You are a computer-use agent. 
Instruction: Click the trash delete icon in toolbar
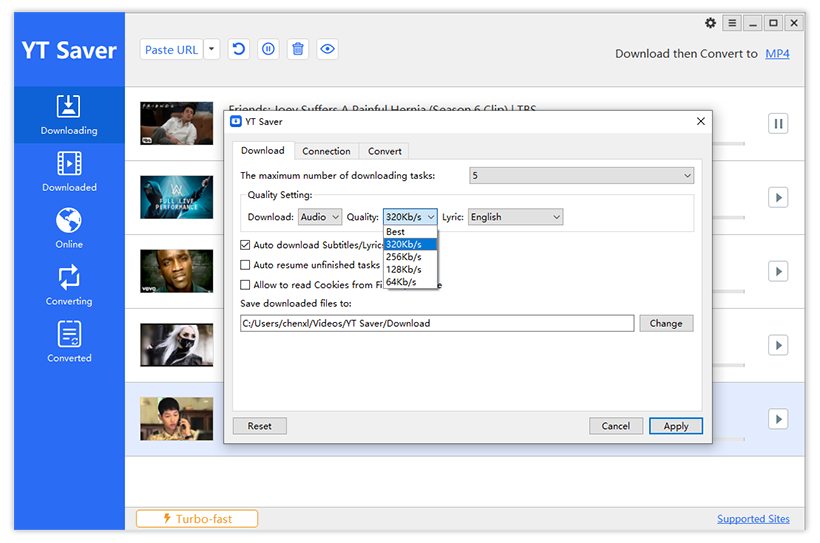click(x=298, y=49)
